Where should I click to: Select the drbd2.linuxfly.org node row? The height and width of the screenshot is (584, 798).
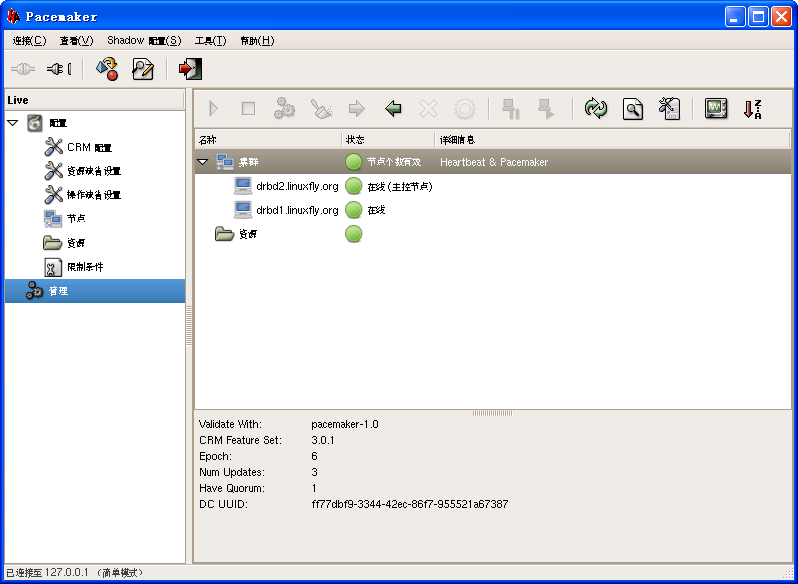click(x=297, y=186)
